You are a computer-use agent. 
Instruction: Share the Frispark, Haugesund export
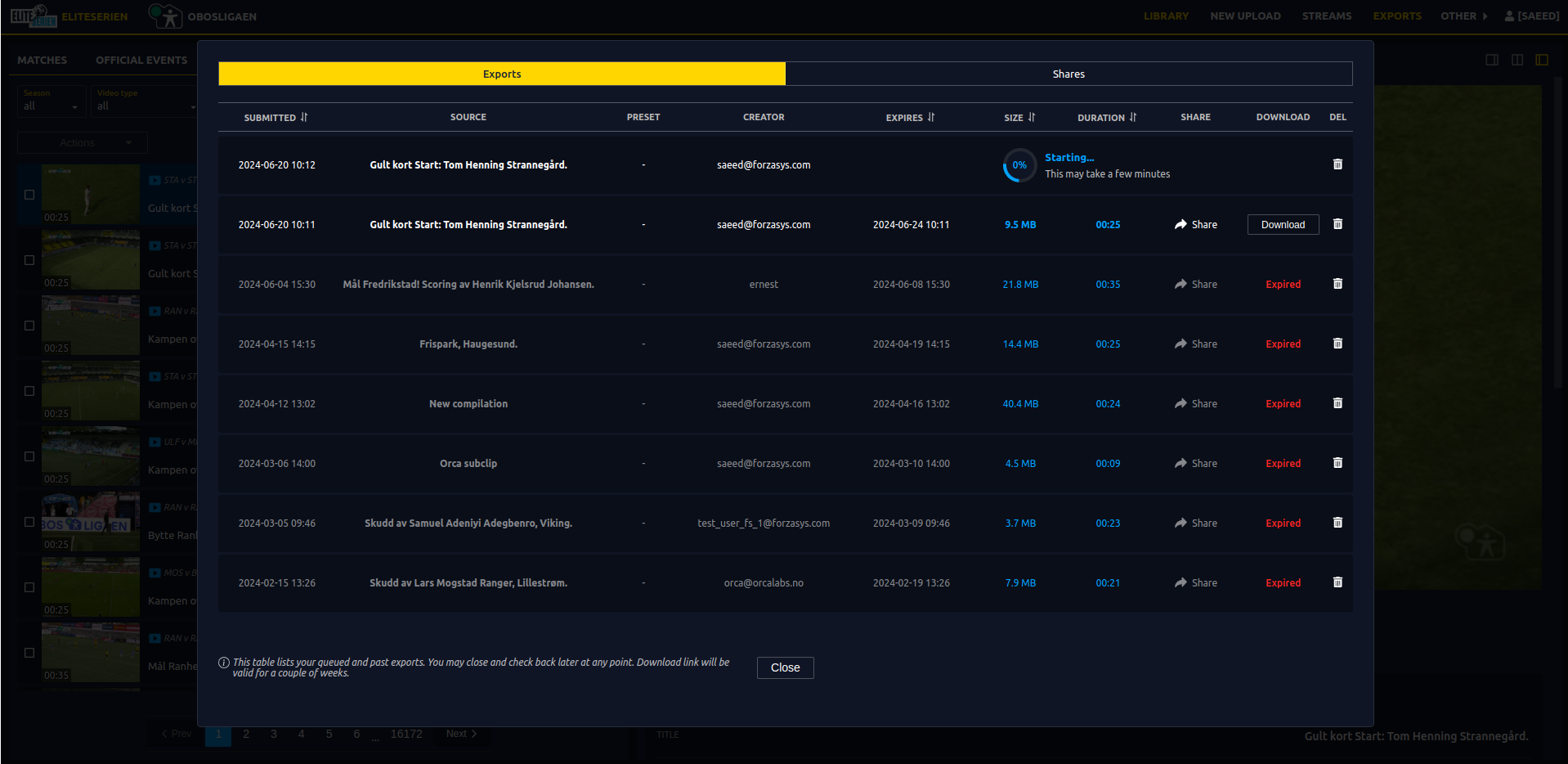[1195, 344]
